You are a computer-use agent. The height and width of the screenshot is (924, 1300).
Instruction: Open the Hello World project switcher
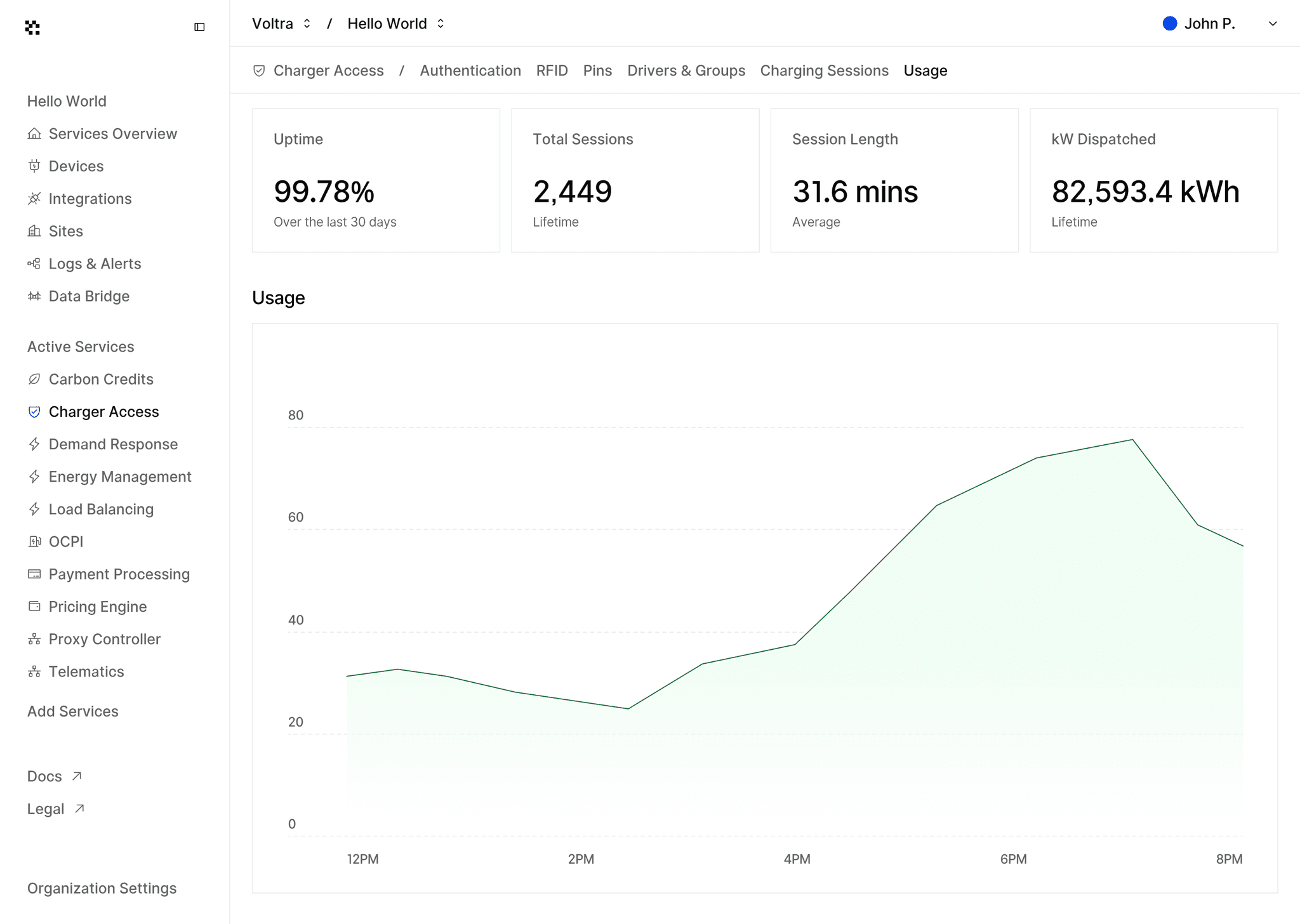click(396, 23)
